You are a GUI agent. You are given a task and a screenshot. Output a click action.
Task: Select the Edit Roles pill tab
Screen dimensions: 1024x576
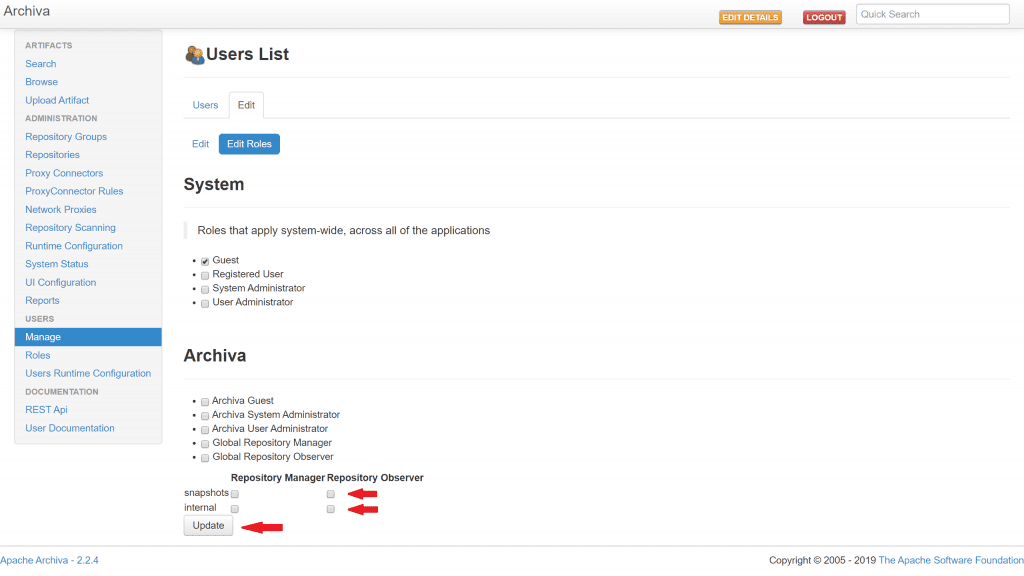(x=249, y=144)
